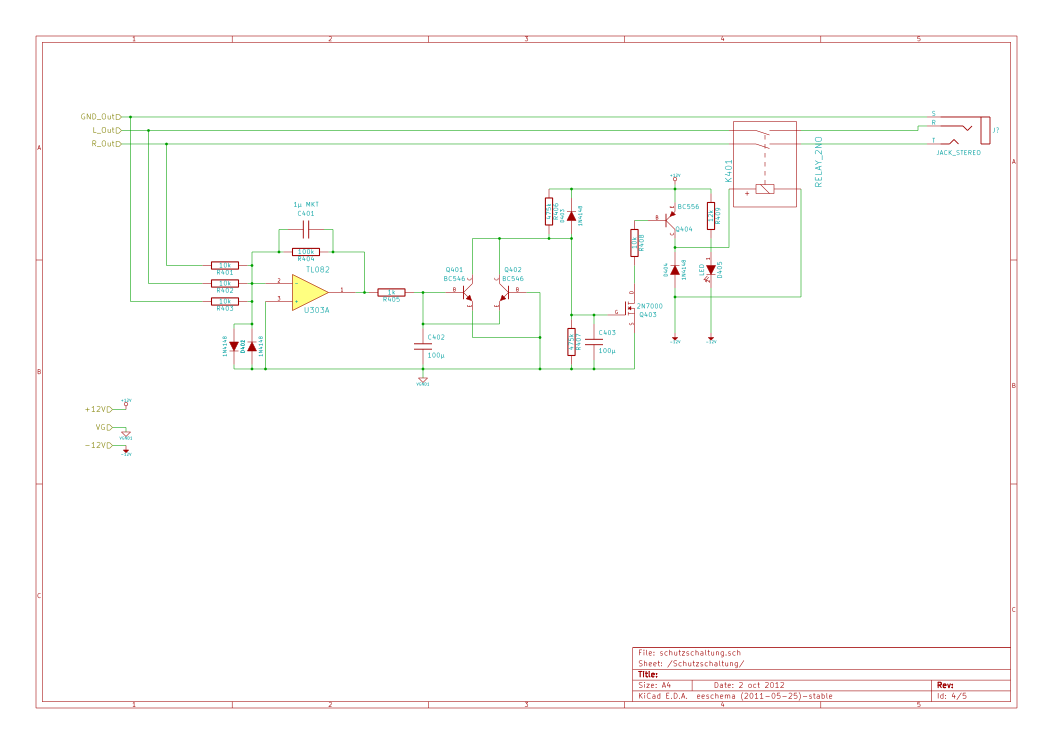Click the -12V power symbol below D404
The width and height of the screenshot is (1053, 744).
[675, 340]
